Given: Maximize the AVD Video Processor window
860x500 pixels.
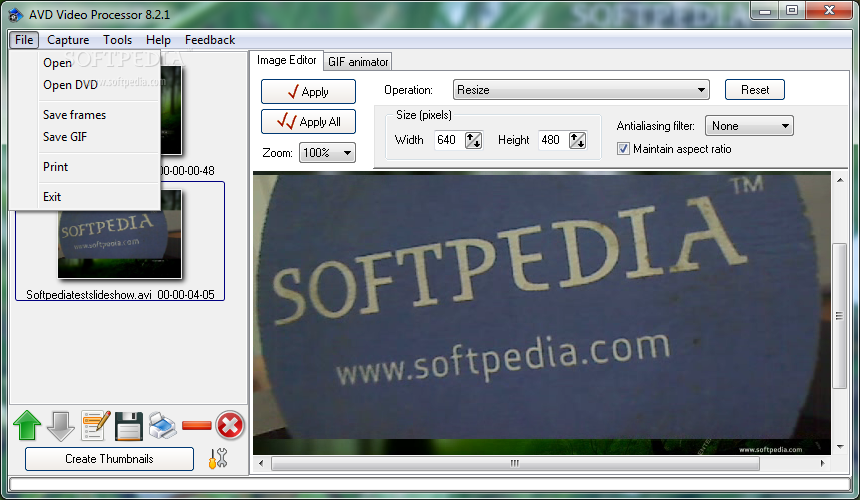Looking at the screenshot, I should (x=791, y=11).
